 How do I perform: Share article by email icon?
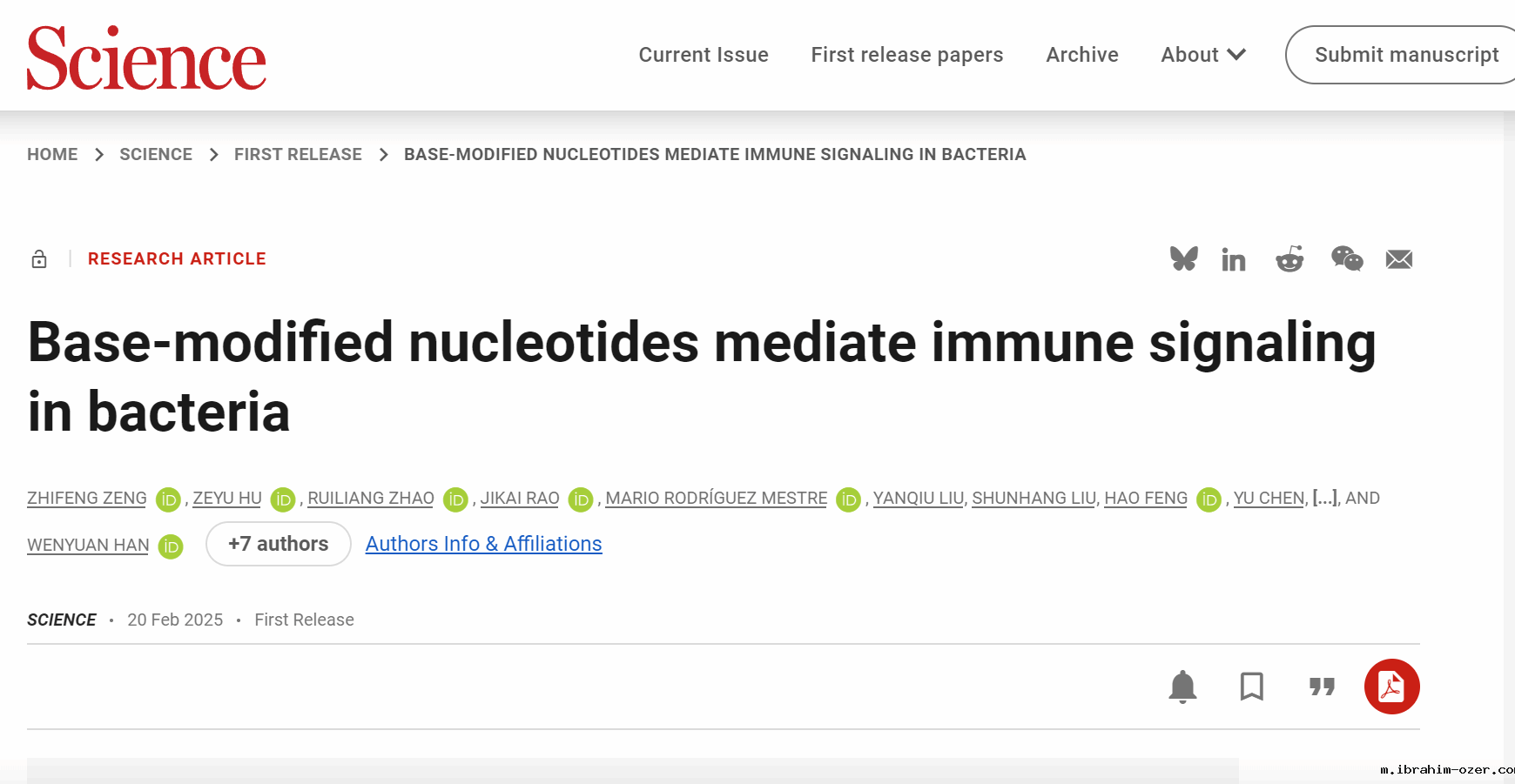point(1398,259)
